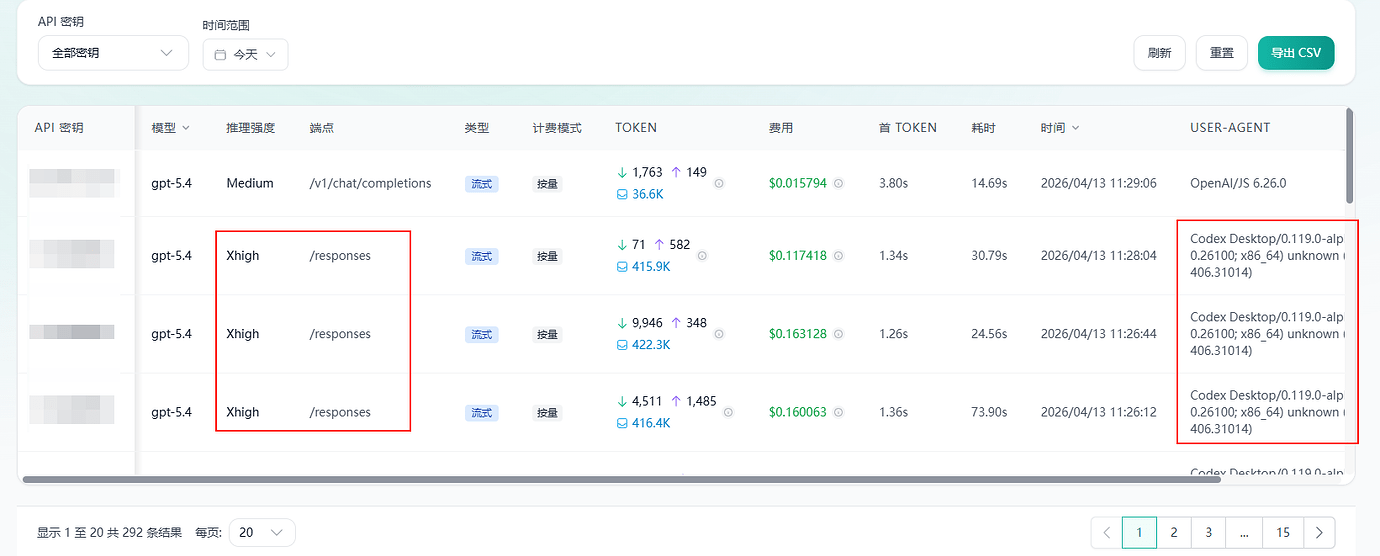Go to the previous page with the left chevron
The image size is (1380, 556).
pos(1106,533)
